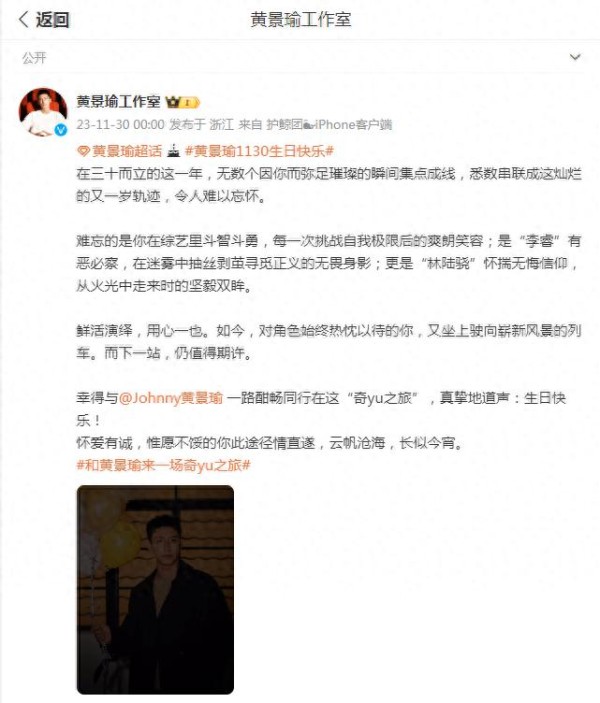The width and height of the screenshot is (600, 703).
Task: Open the 公开 filter label
Action: 34,57
